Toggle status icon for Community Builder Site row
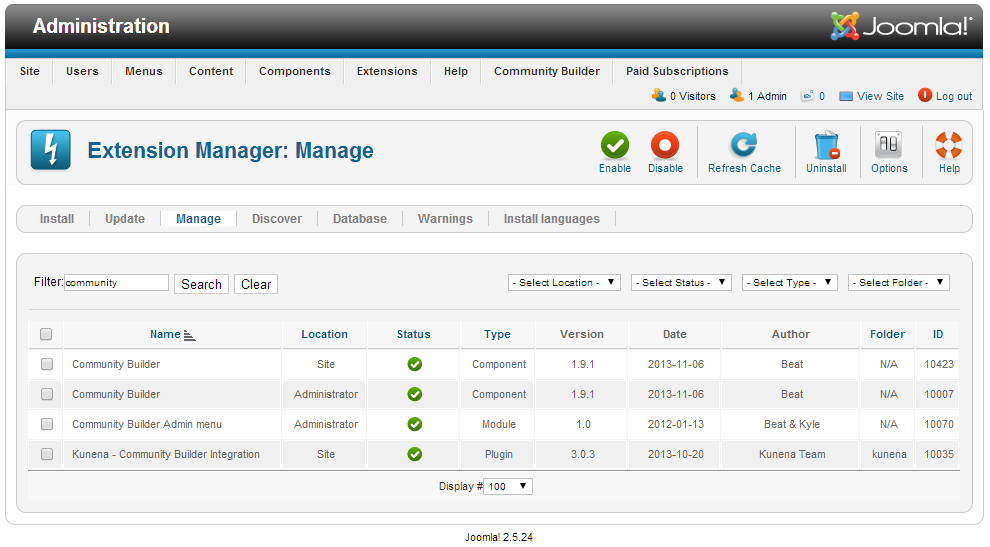This screenshot has height=547, width=990. tap(414, 364)
